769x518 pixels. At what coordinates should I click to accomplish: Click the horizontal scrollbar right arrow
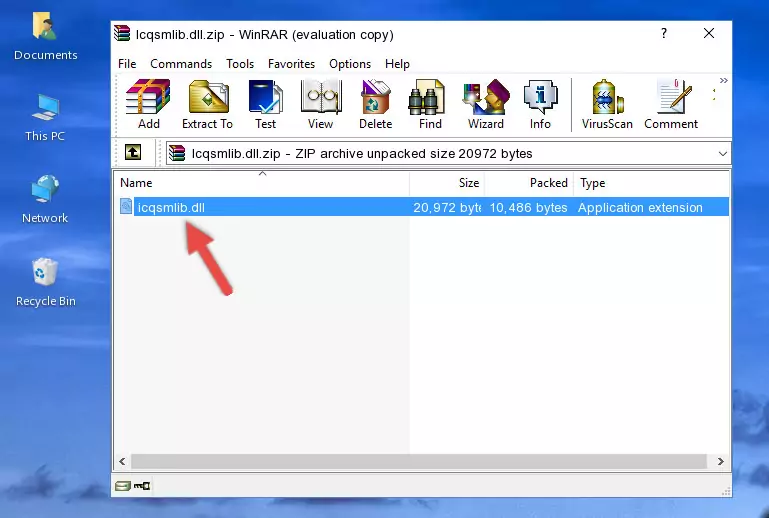click(x=720, y=461)
